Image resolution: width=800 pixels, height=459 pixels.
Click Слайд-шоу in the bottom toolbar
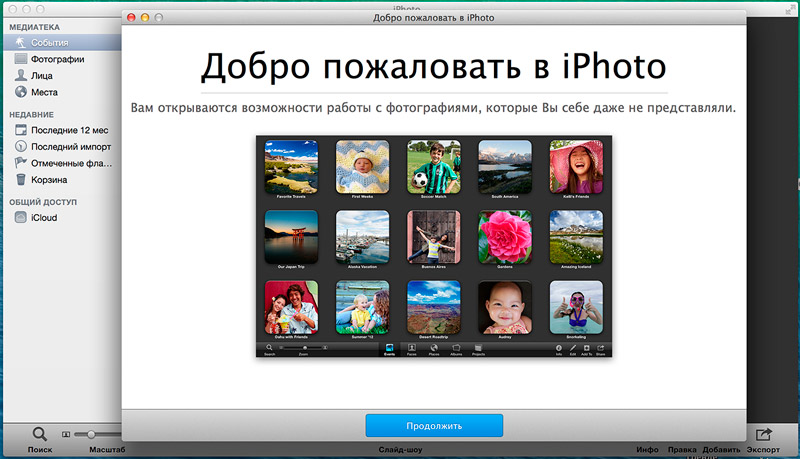[x=401, y=450]
